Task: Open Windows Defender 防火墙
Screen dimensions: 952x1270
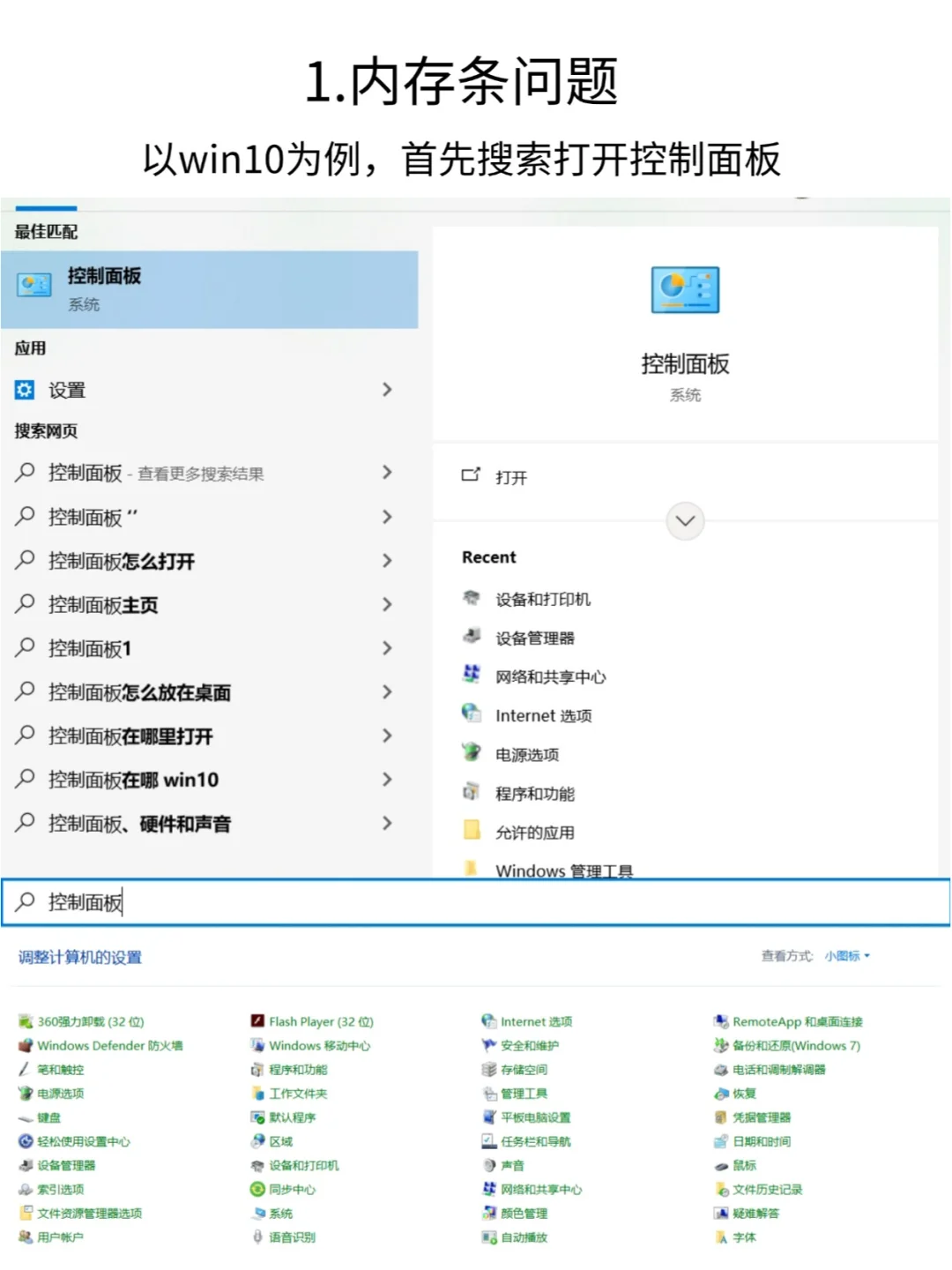Action: (x=110, y=1046)
